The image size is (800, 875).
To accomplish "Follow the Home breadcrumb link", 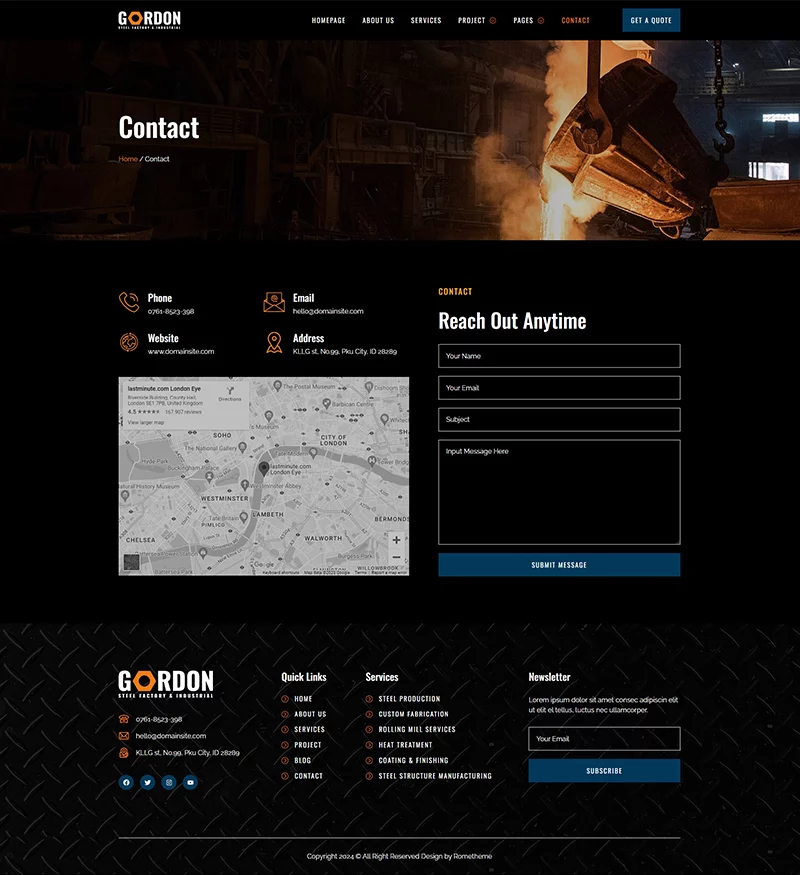I will point(128,159).
